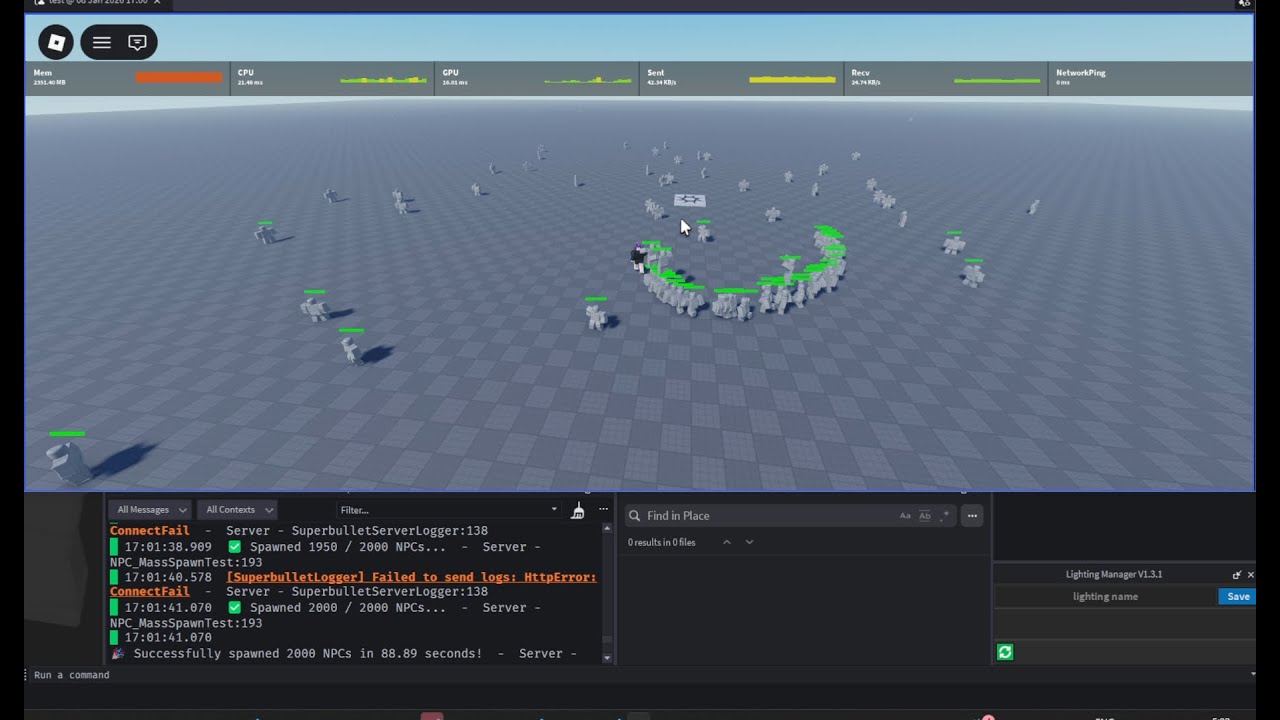Close the 'test' playtest tab

pyautogui.click(x=156, y=3)
